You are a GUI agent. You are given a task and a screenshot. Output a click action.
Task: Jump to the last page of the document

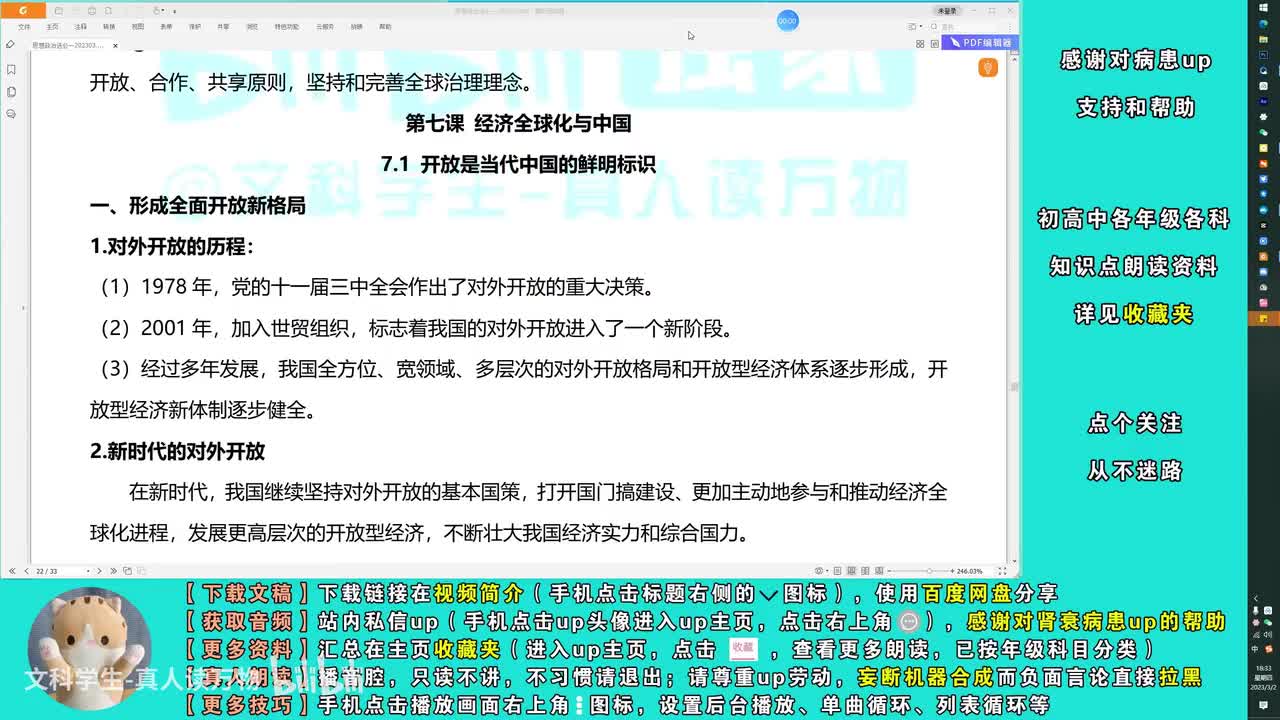click(113, 571)
